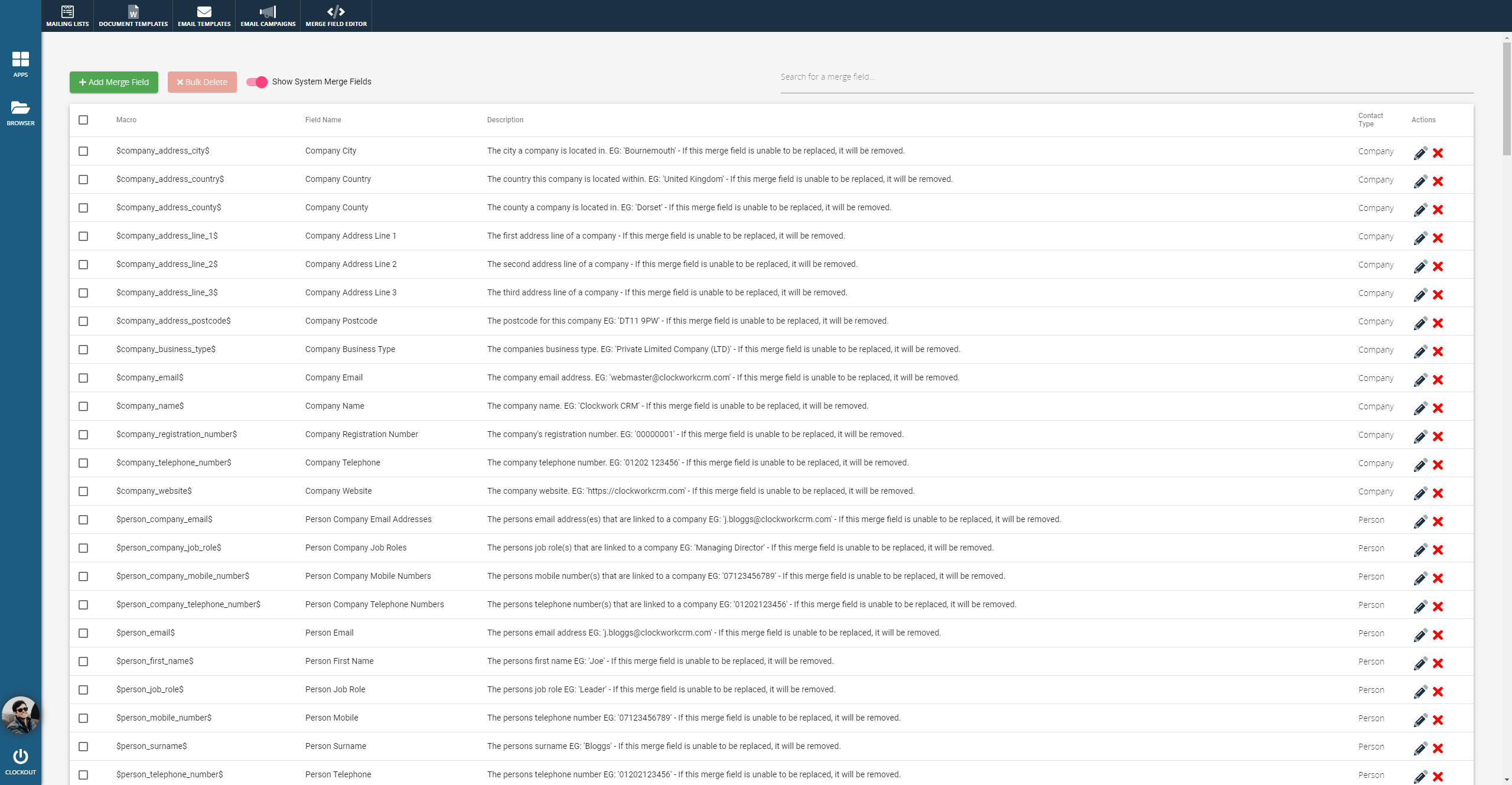Go to Document Templates tab
The image size is (1512, 785).
point(133,16)
